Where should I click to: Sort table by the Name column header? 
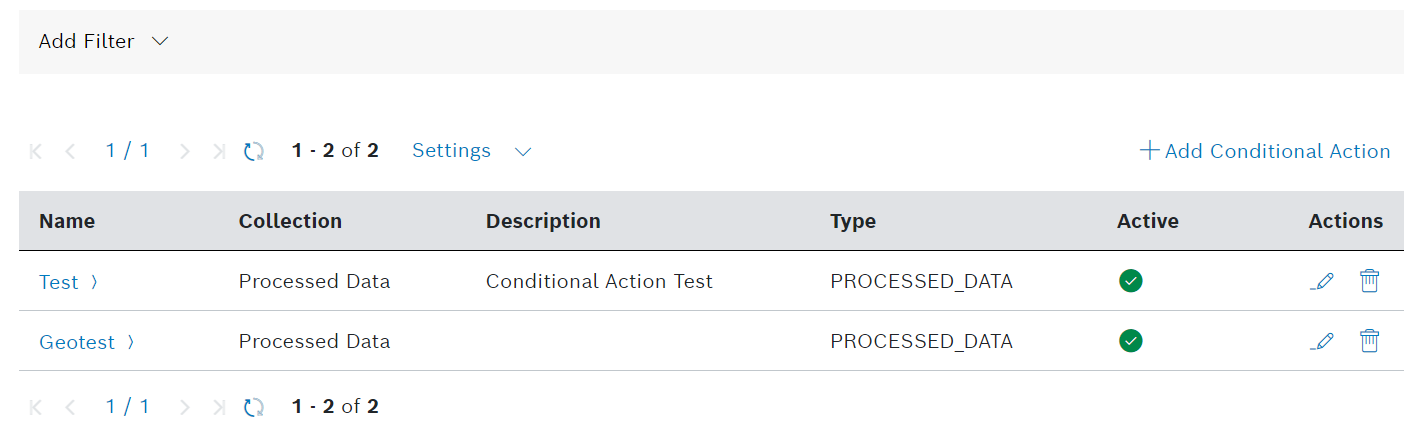click(67, 221)
